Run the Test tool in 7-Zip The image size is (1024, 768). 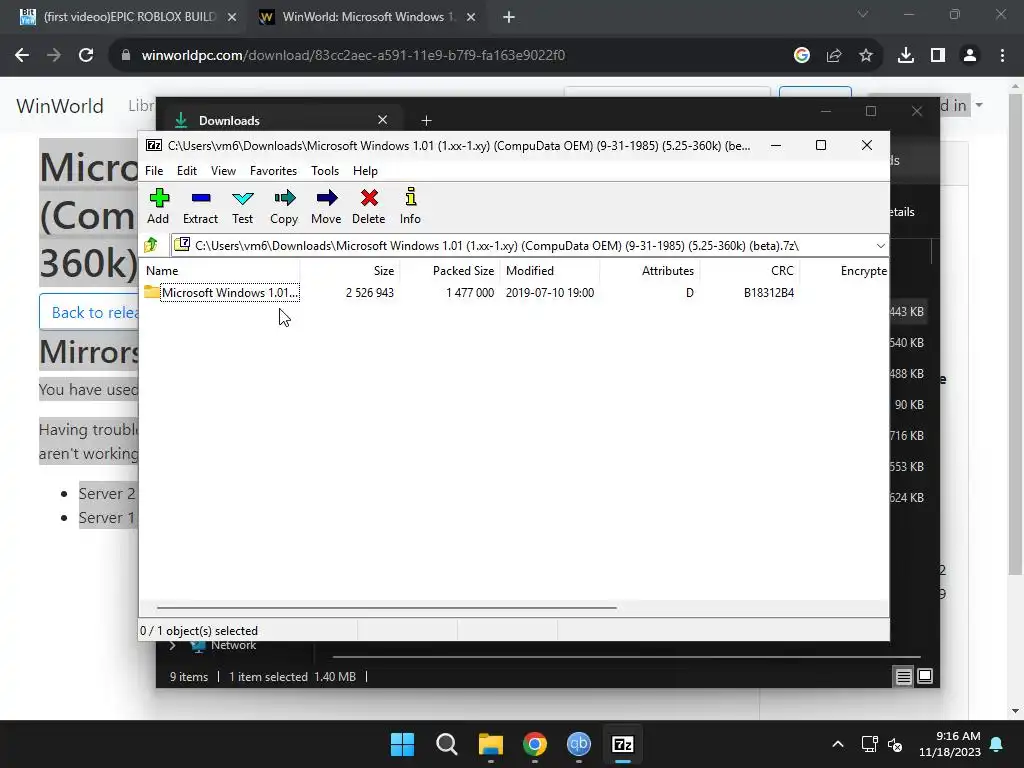pos(242,206)
